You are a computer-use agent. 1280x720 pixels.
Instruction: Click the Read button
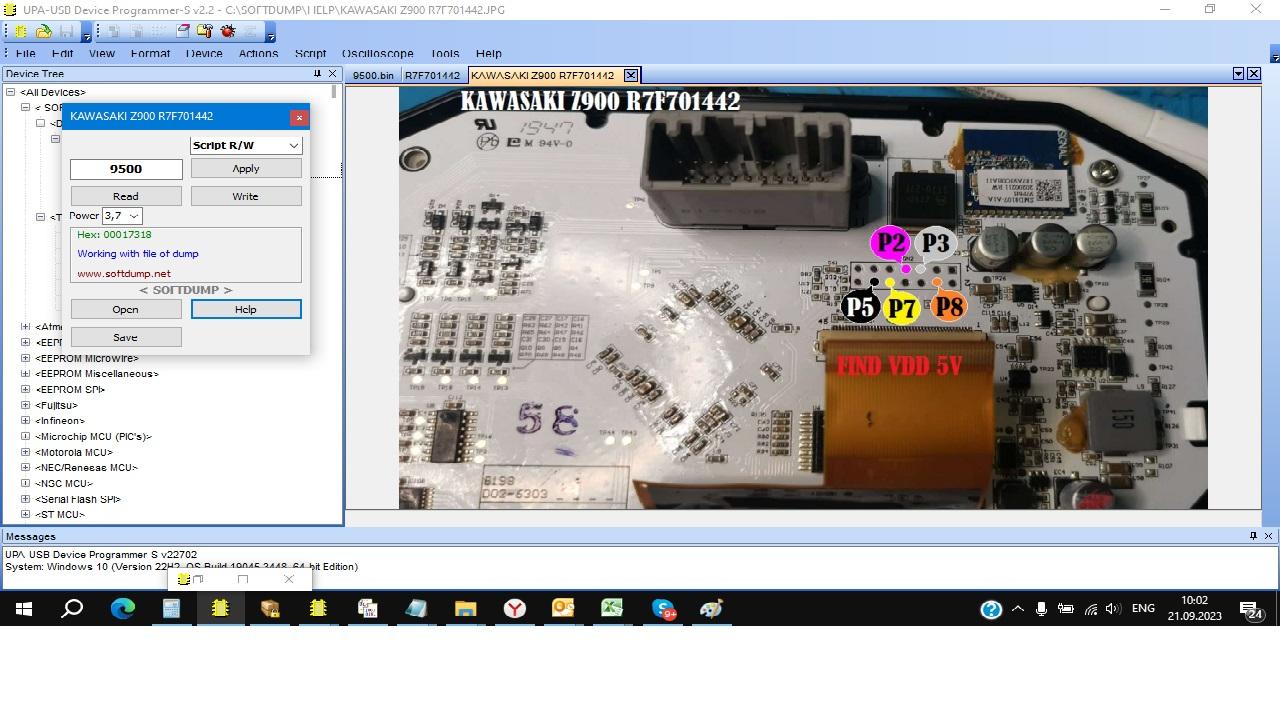point(126,196)
